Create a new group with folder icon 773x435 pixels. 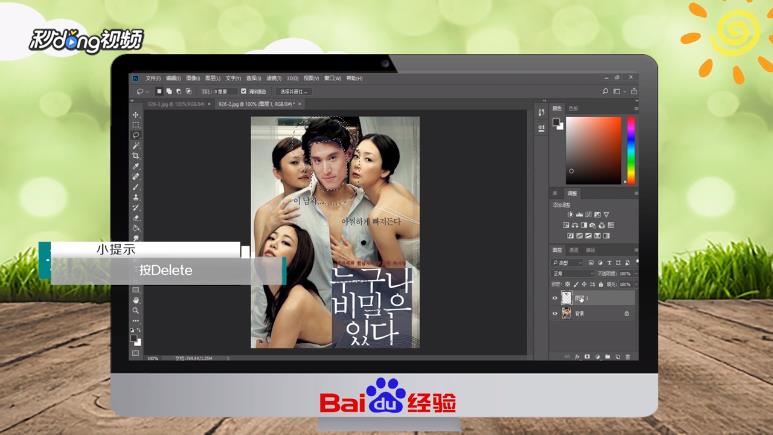(607, 357)
